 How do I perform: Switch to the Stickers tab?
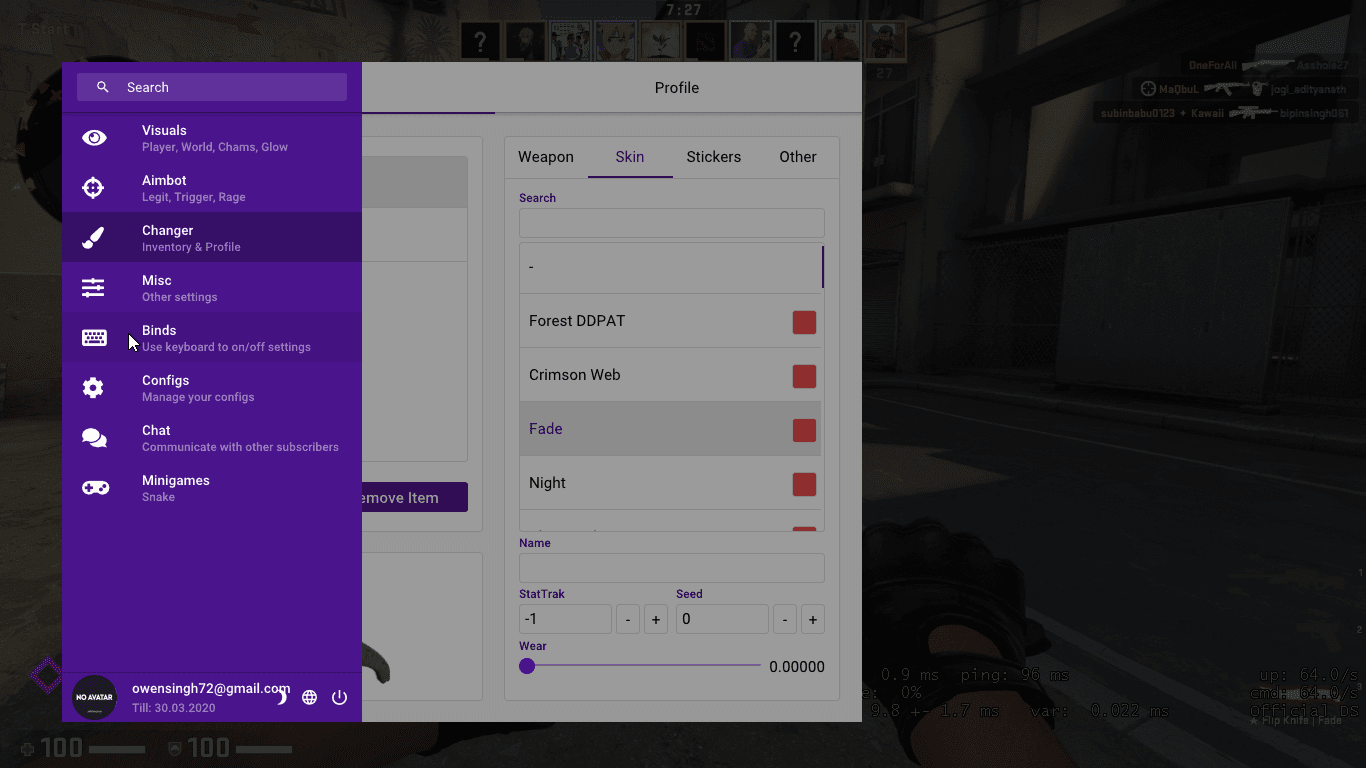tap(714, 157)
